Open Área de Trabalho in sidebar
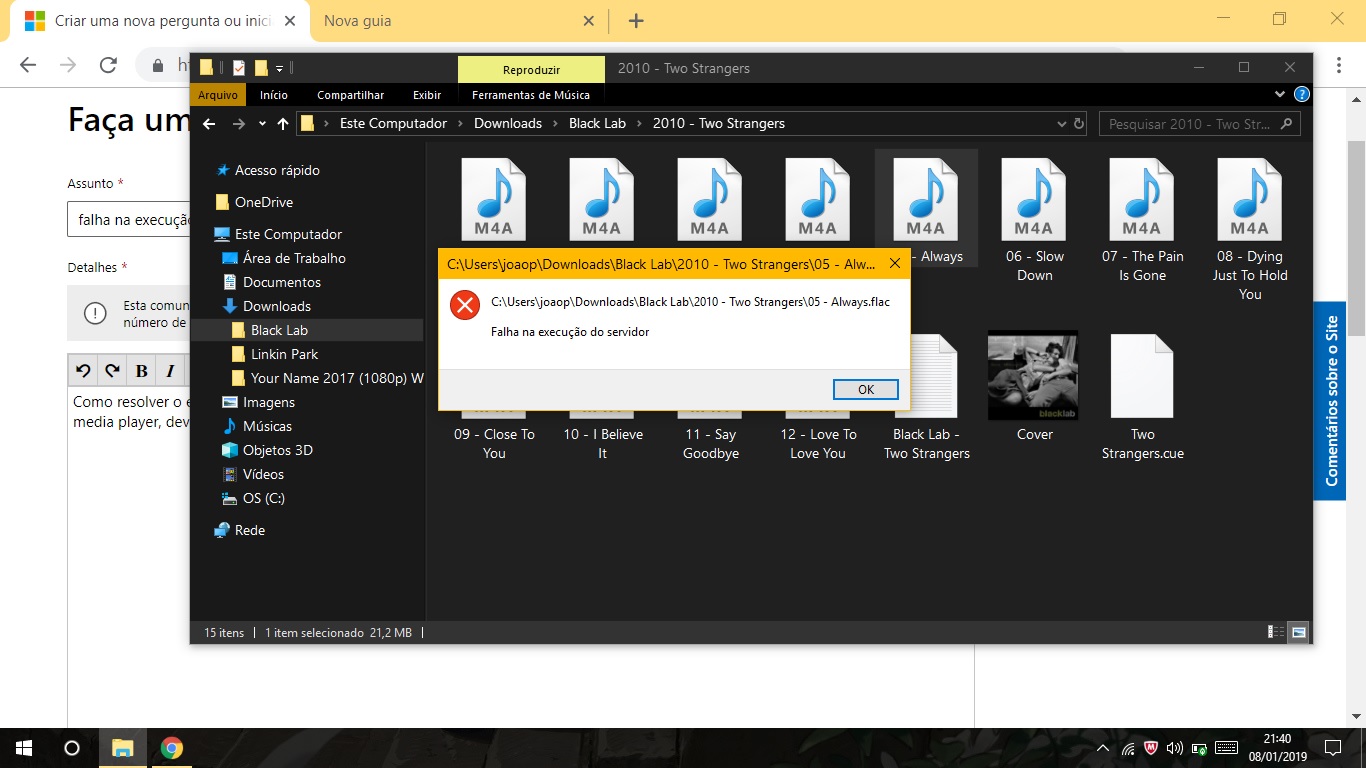This screenshot has height=768, width=1366. (x=294, y=258)
